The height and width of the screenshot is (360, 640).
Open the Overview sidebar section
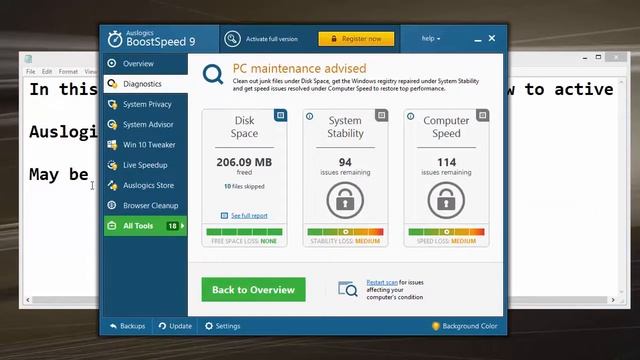[x=146, y=64]
